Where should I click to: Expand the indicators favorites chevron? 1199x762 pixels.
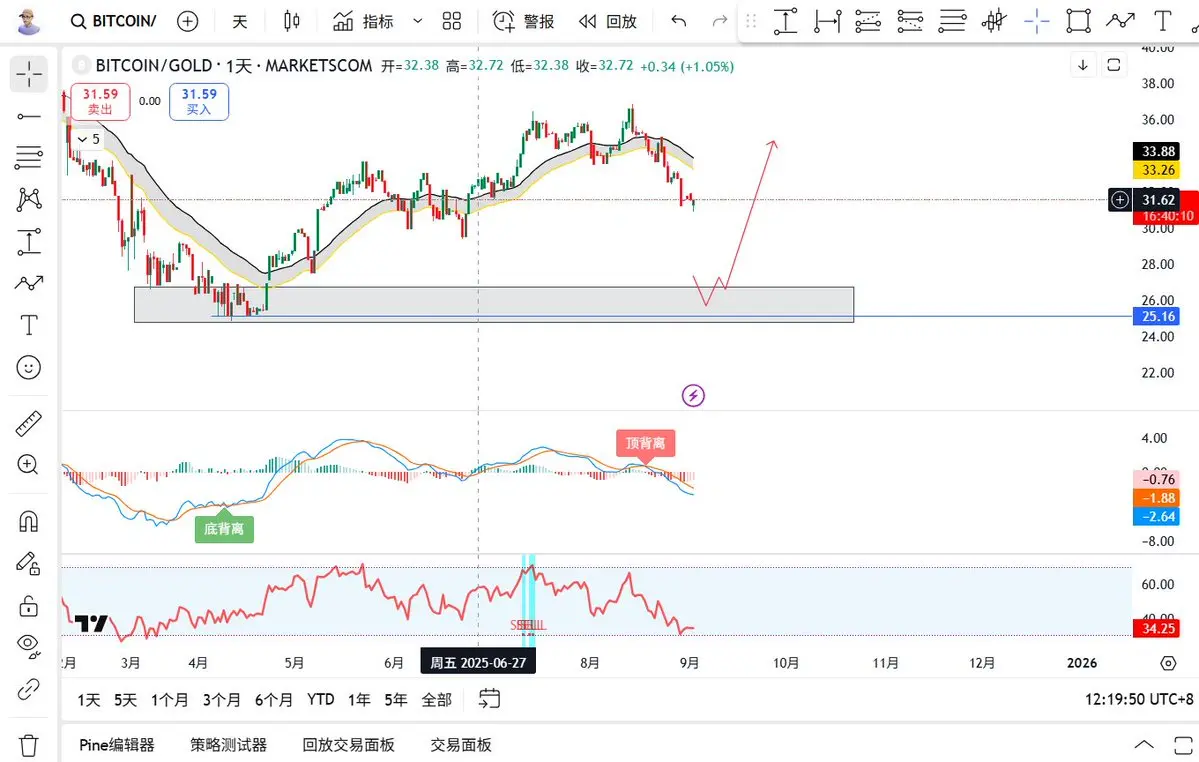tap(418, 21)
